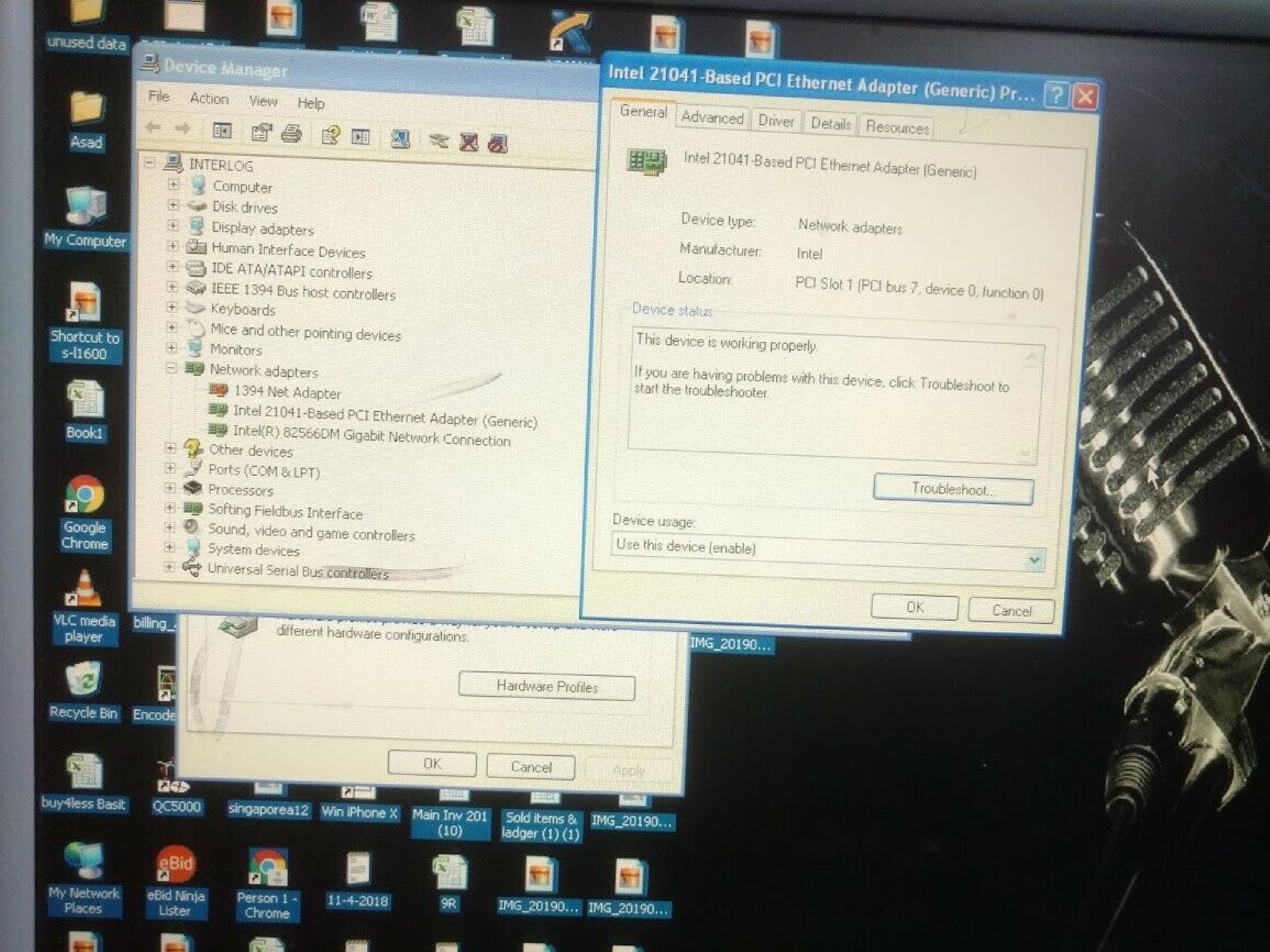Screen dimensions: 1270x952
Task: Click the Scan for hardware changes icon
Action: [x=400, y=138]
